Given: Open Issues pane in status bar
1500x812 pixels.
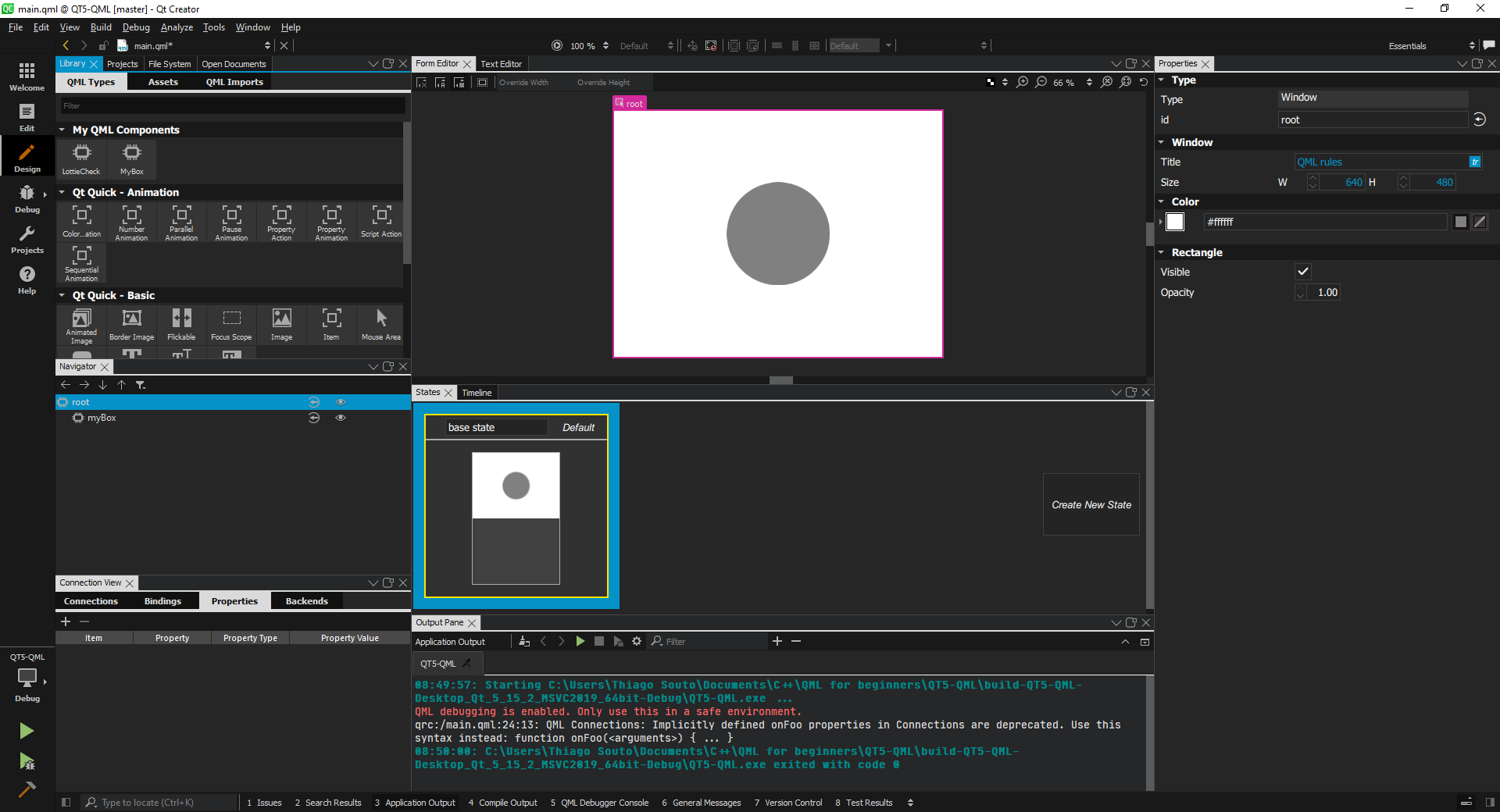Looking at the screenshot, I should (x=264, y=803).
